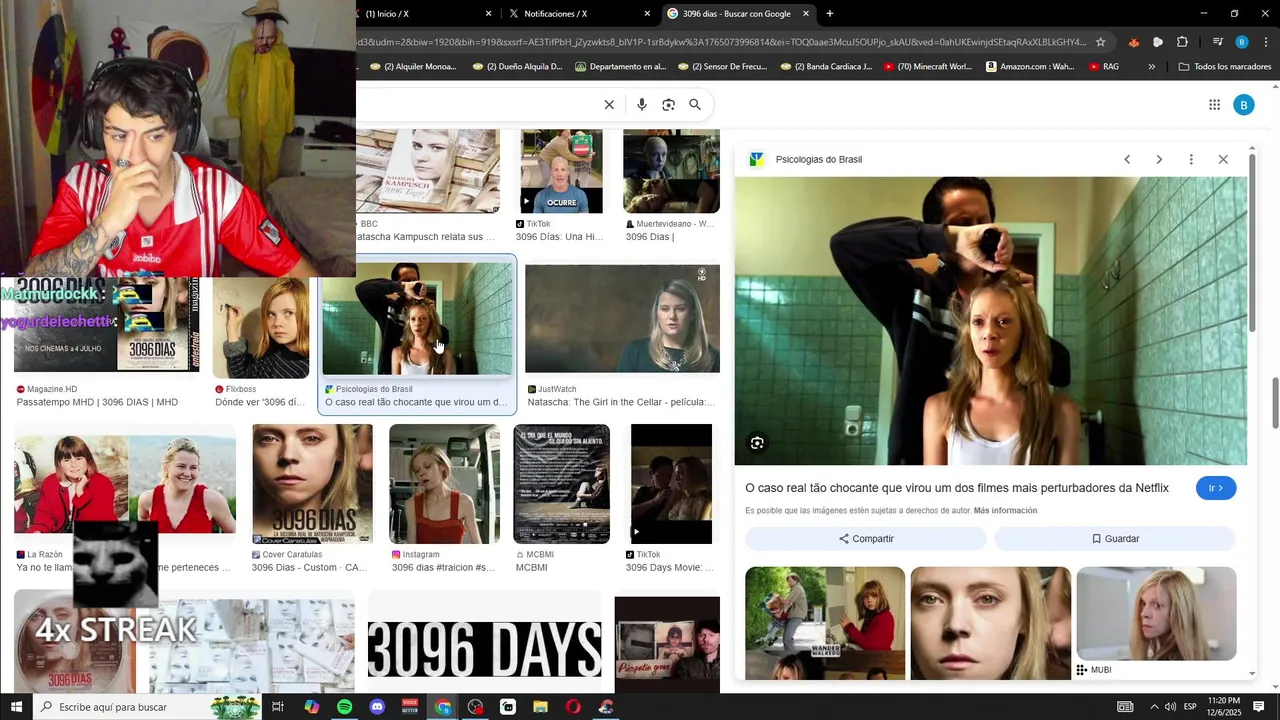Viewport: 1280px width, 720px height.
Task: Open the volume control in tray
Action: (x=1171, y=707)
